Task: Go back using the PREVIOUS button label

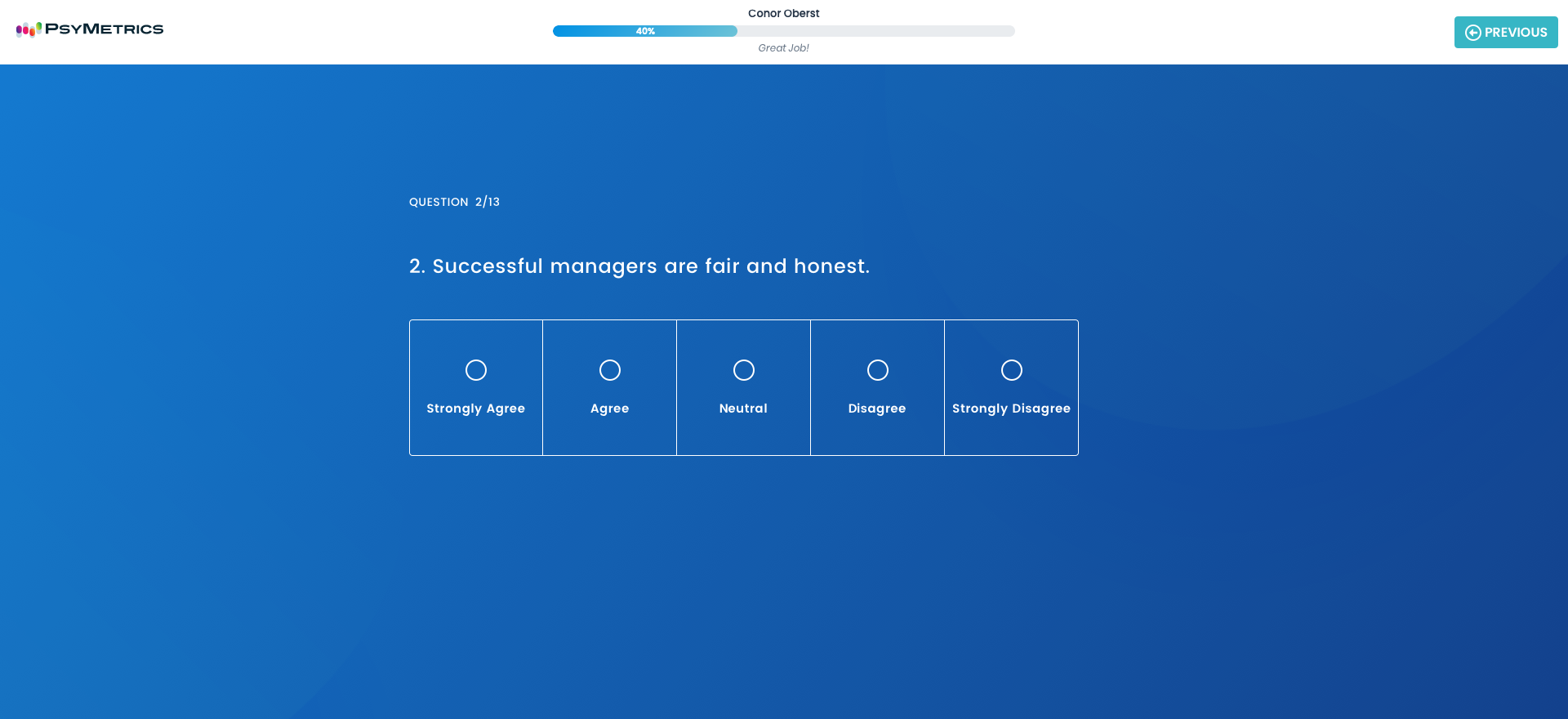Action: click(1515, 33)
